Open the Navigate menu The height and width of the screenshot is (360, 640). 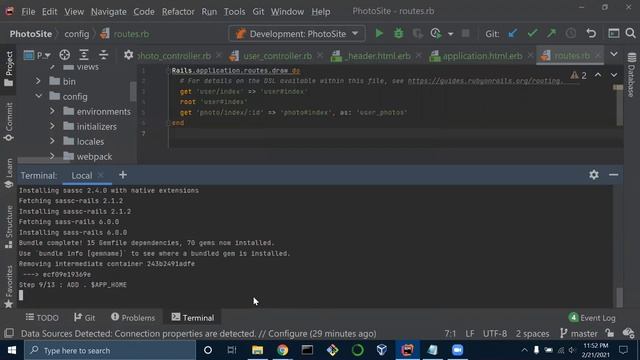pos(109,11)
